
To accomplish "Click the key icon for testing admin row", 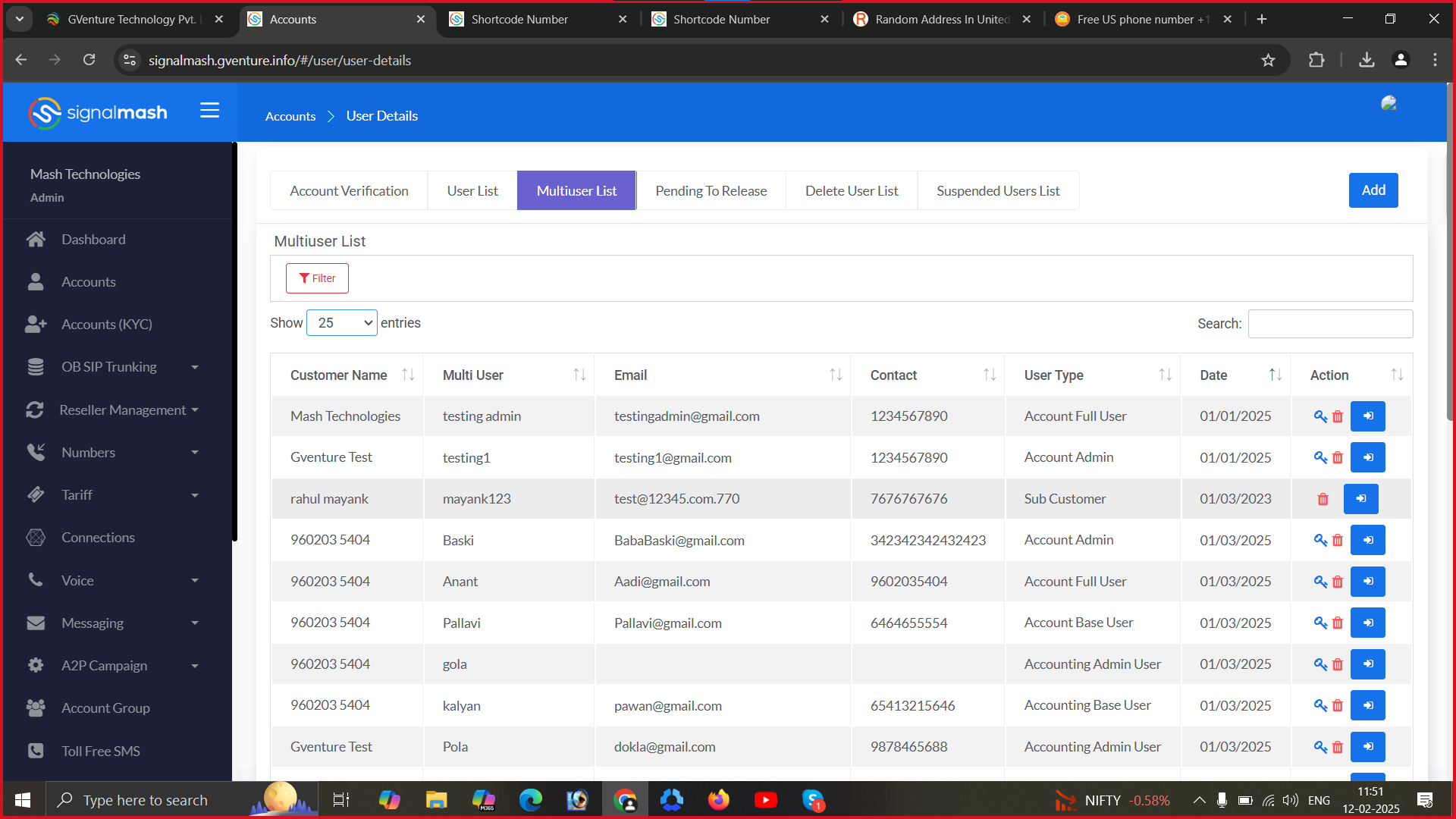I will [x=1320, y=416].
